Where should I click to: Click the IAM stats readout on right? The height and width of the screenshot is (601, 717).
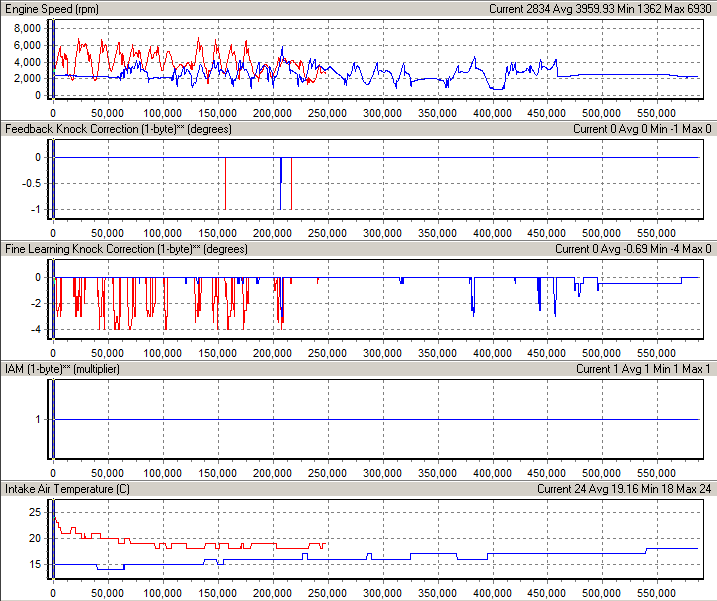tap(643, 369)
